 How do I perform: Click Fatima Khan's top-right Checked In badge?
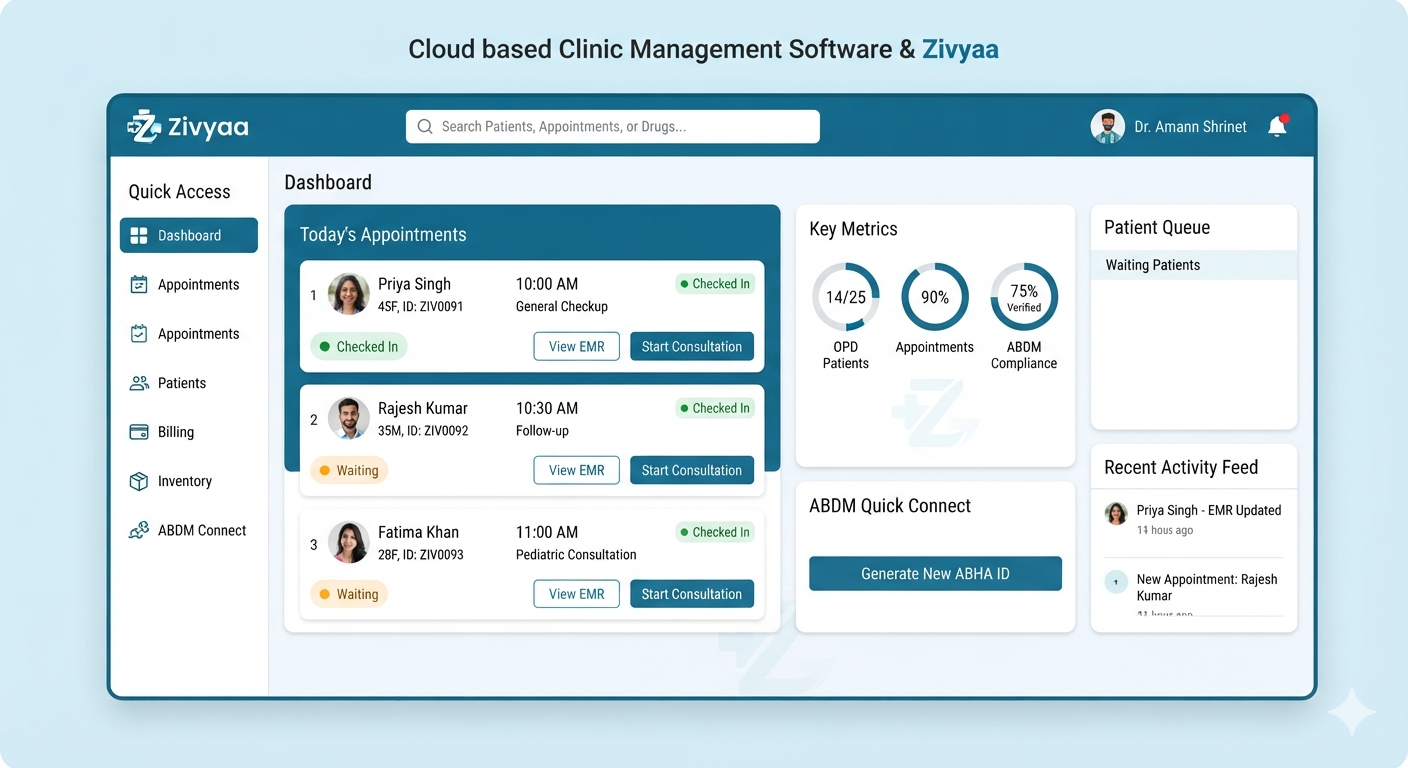[714, 532]
